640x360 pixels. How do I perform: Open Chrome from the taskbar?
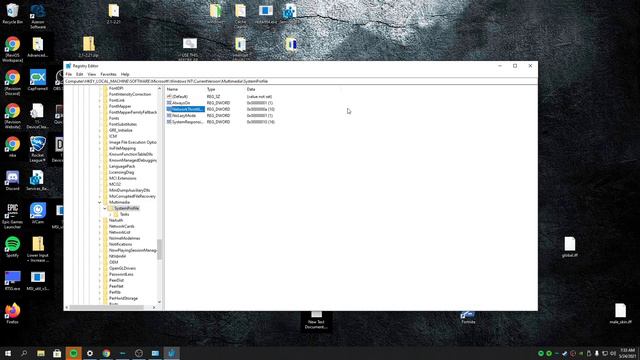point(106,353)
